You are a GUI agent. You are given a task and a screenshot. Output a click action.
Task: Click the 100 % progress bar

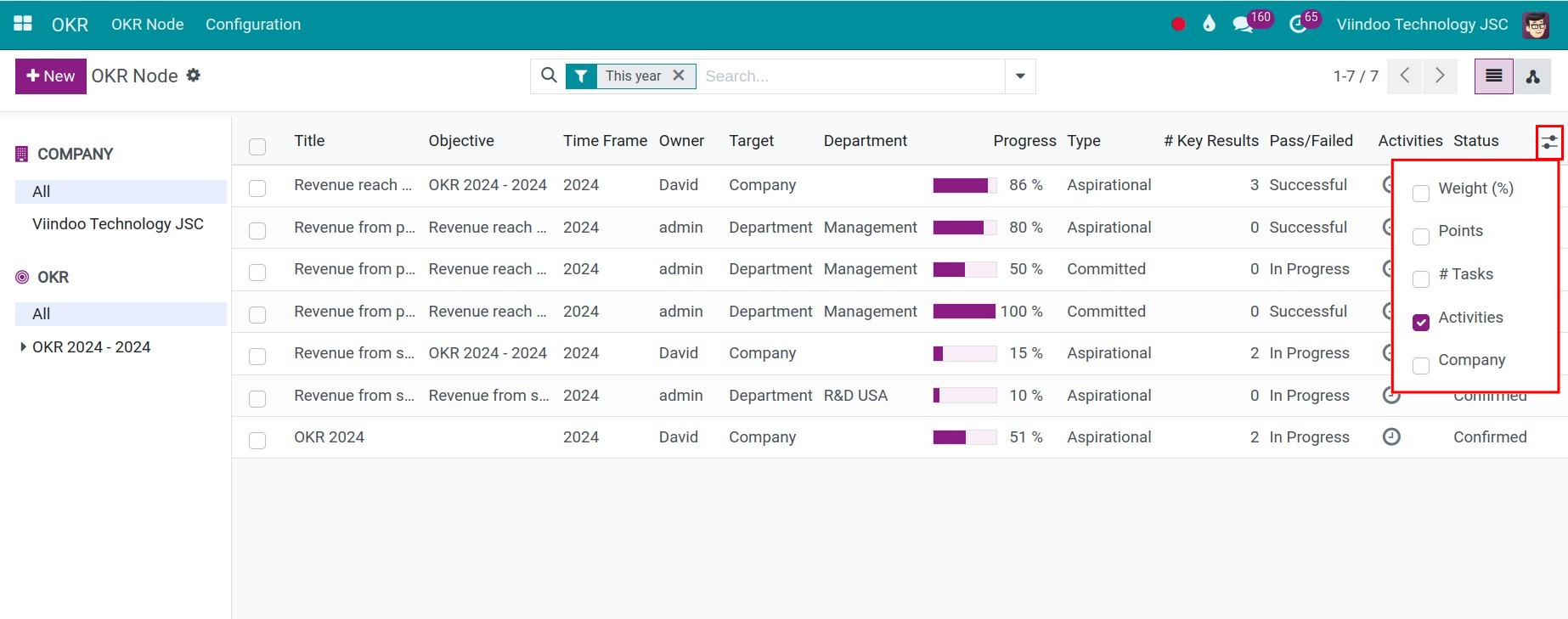[x=965, y=312]
